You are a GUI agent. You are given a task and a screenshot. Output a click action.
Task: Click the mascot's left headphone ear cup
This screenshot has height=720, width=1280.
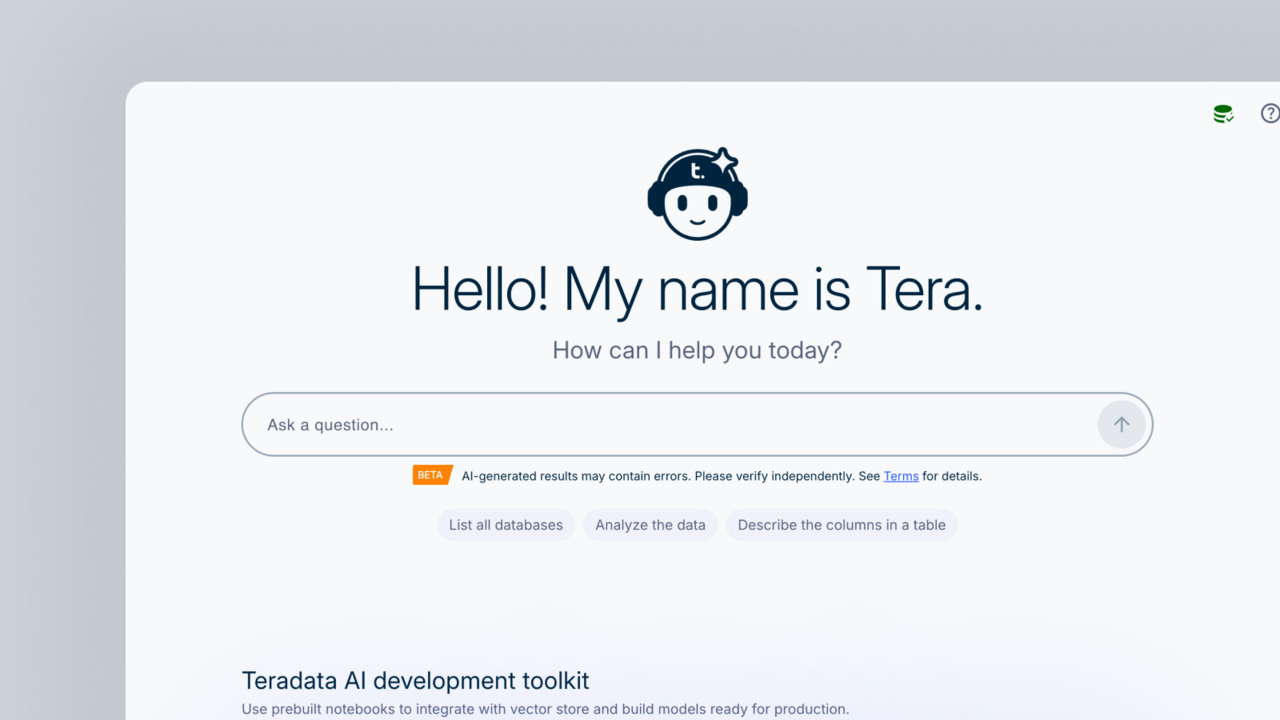(x=656, y=197)
